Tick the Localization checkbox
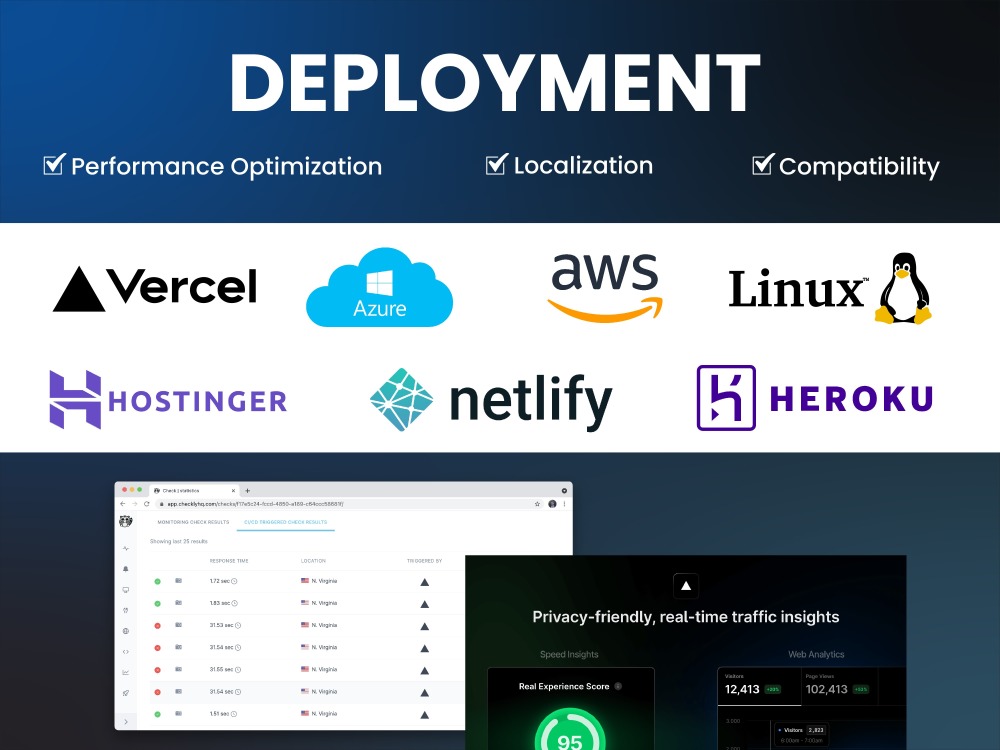The width and height of the screenshot is (1000, 750). 496,164
